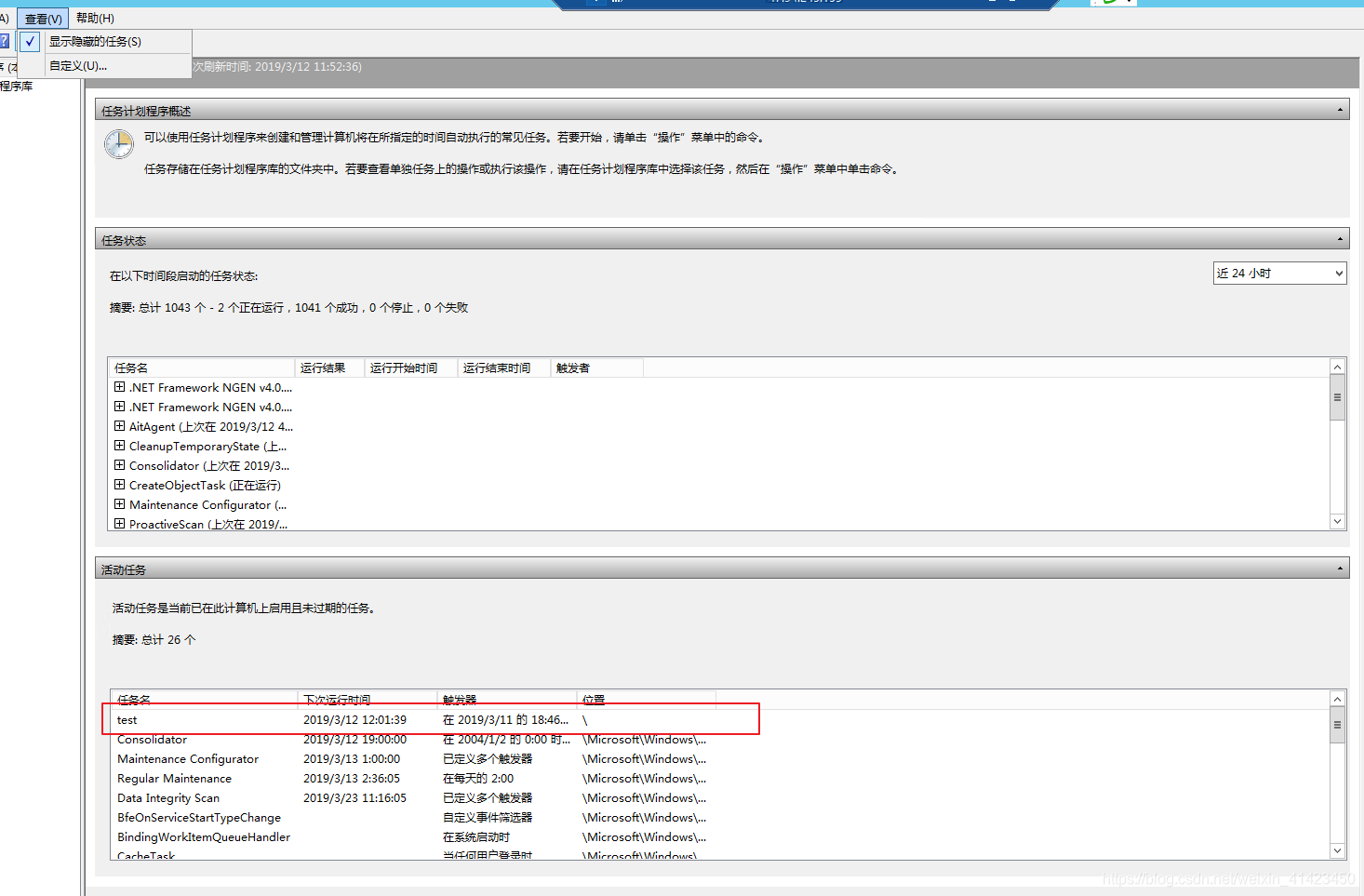The width and height of the screenshot is (1364, 896).
Task: Open the 近 24 小时 time range dropdown
Action: (1279, 274)
